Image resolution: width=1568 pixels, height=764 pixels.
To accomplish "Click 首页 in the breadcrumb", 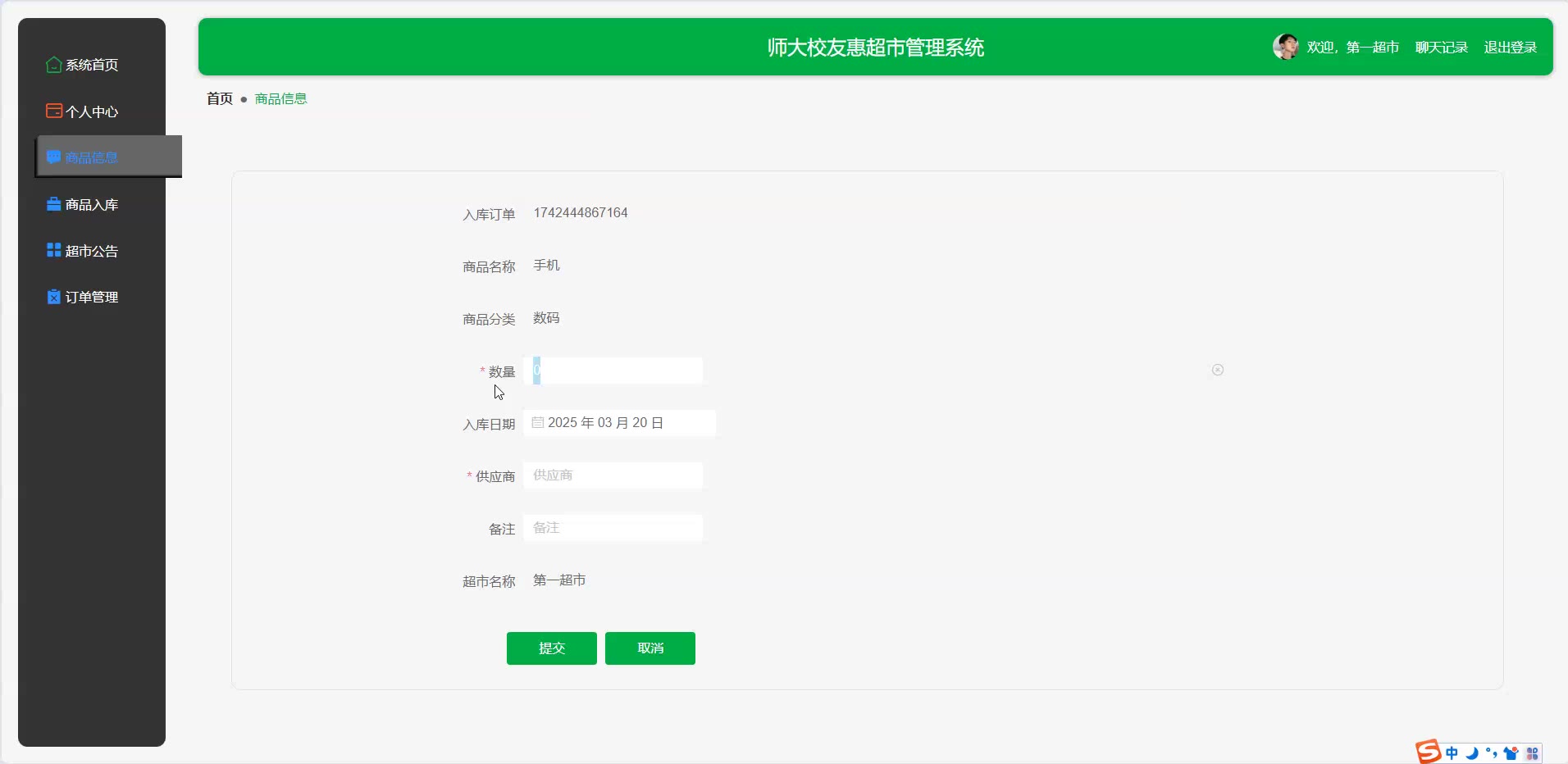I will (x=220, y=98).
